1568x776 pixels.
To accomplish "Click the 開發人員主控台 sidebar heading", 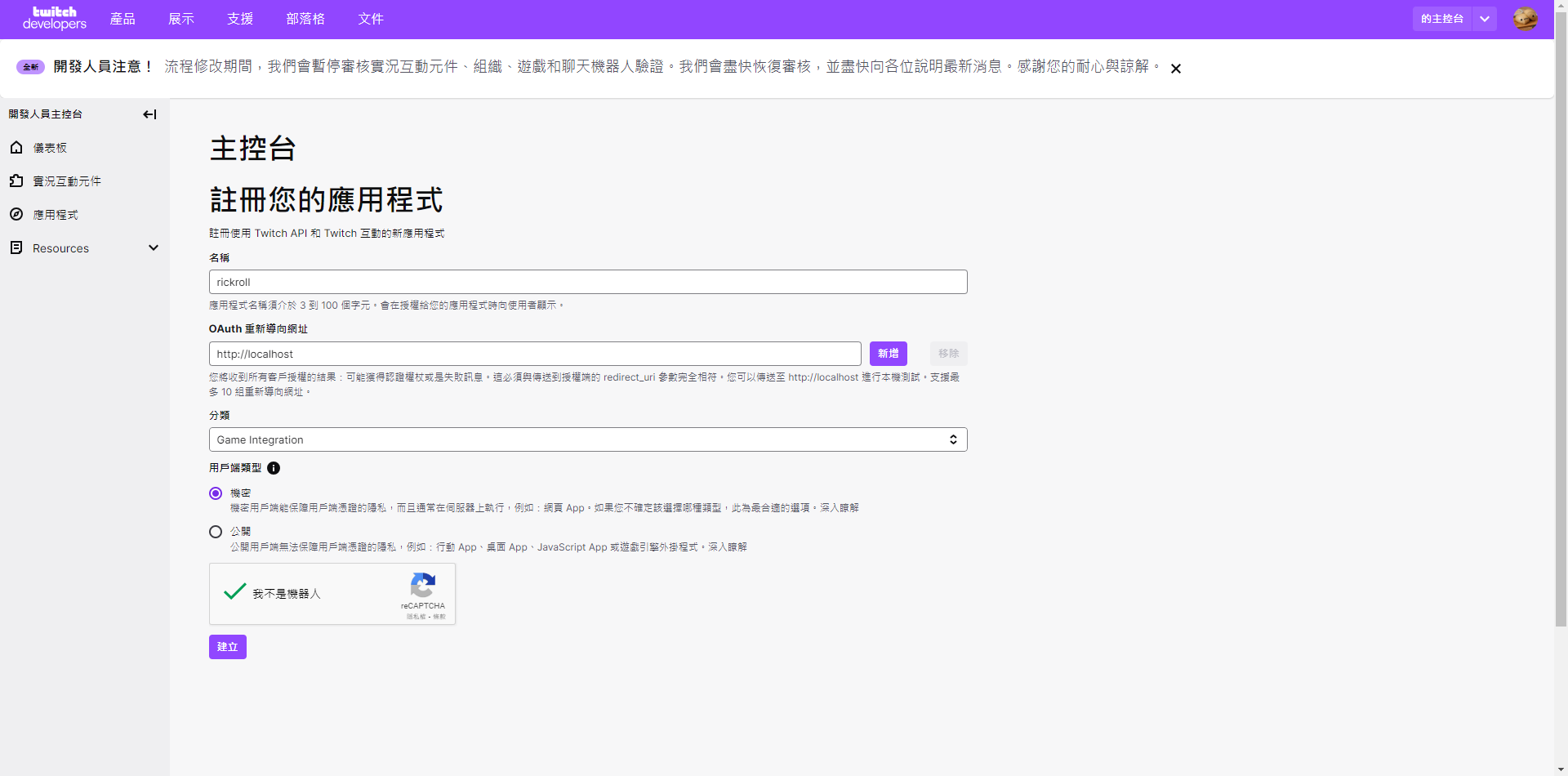I will (46, 114).
